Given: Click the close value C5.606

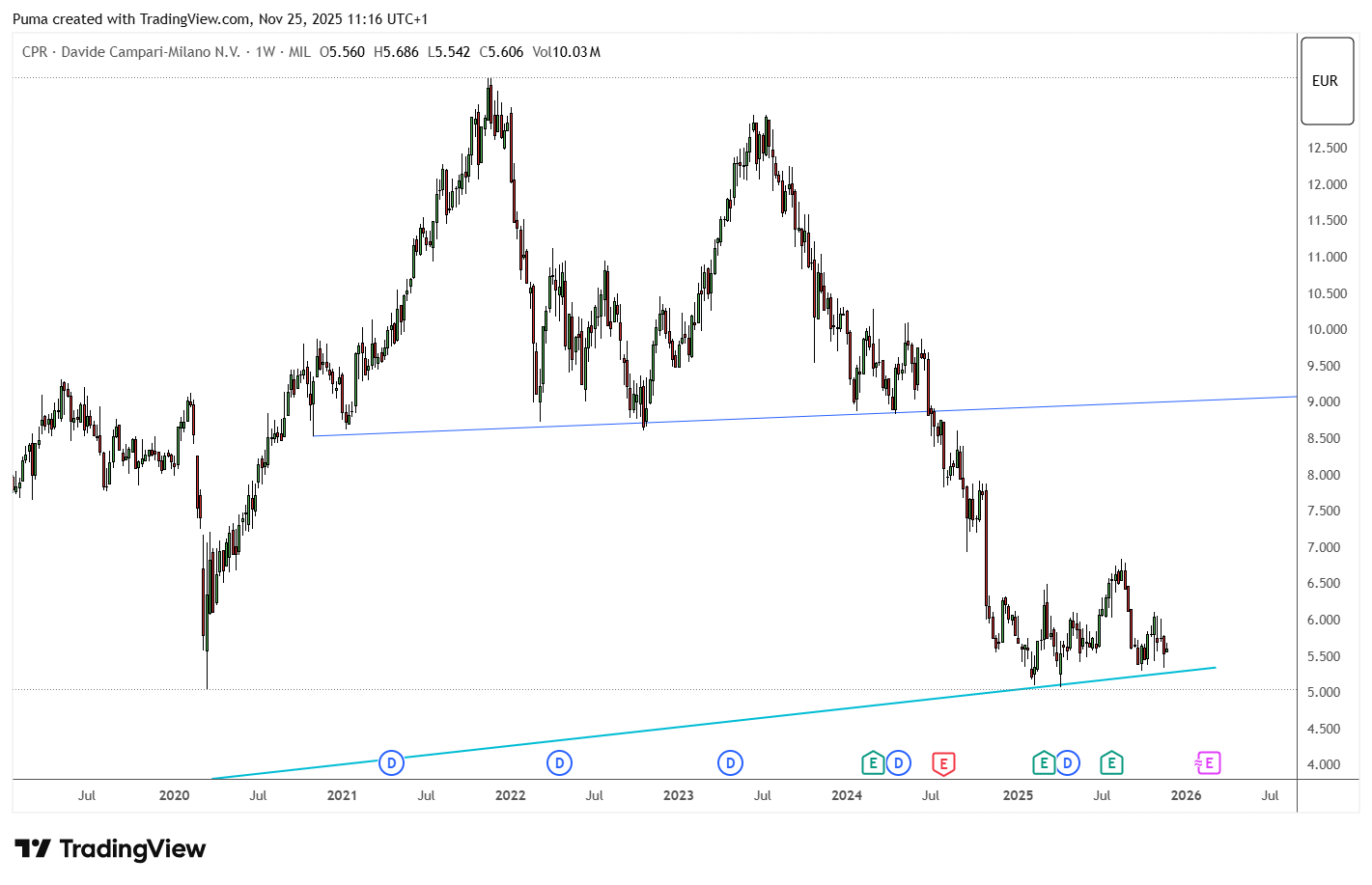Looking at the screenshot, I should click(x=501, y=52).
